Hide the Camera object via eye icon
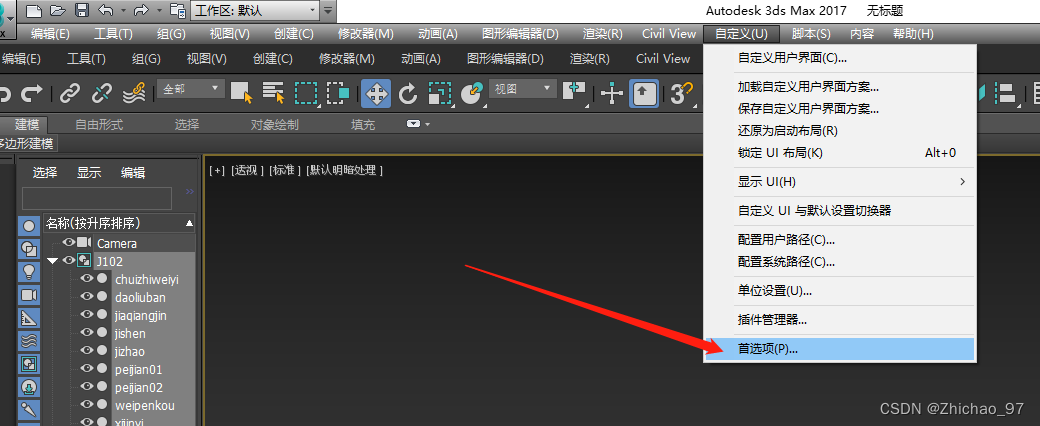1040x426 pixels. (68, 242)
